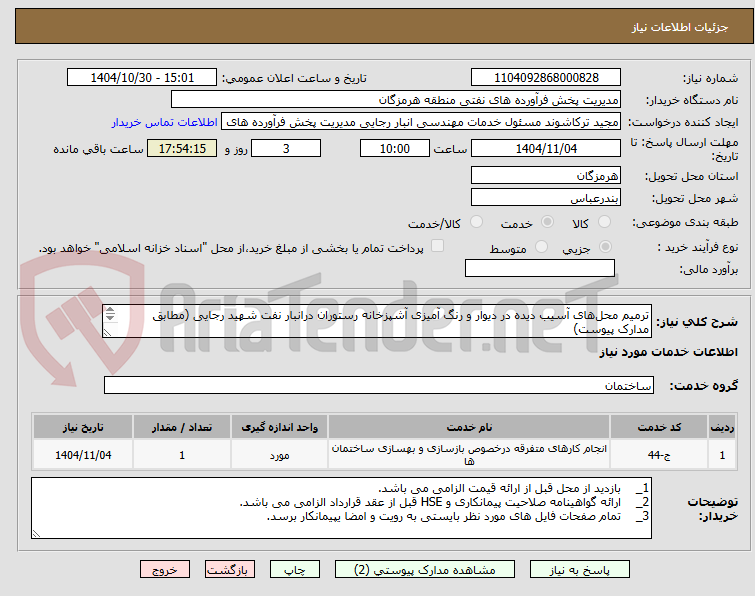Click the unit cell مورد
This screenshot has height=596, width=755.
tap(279, 455)
